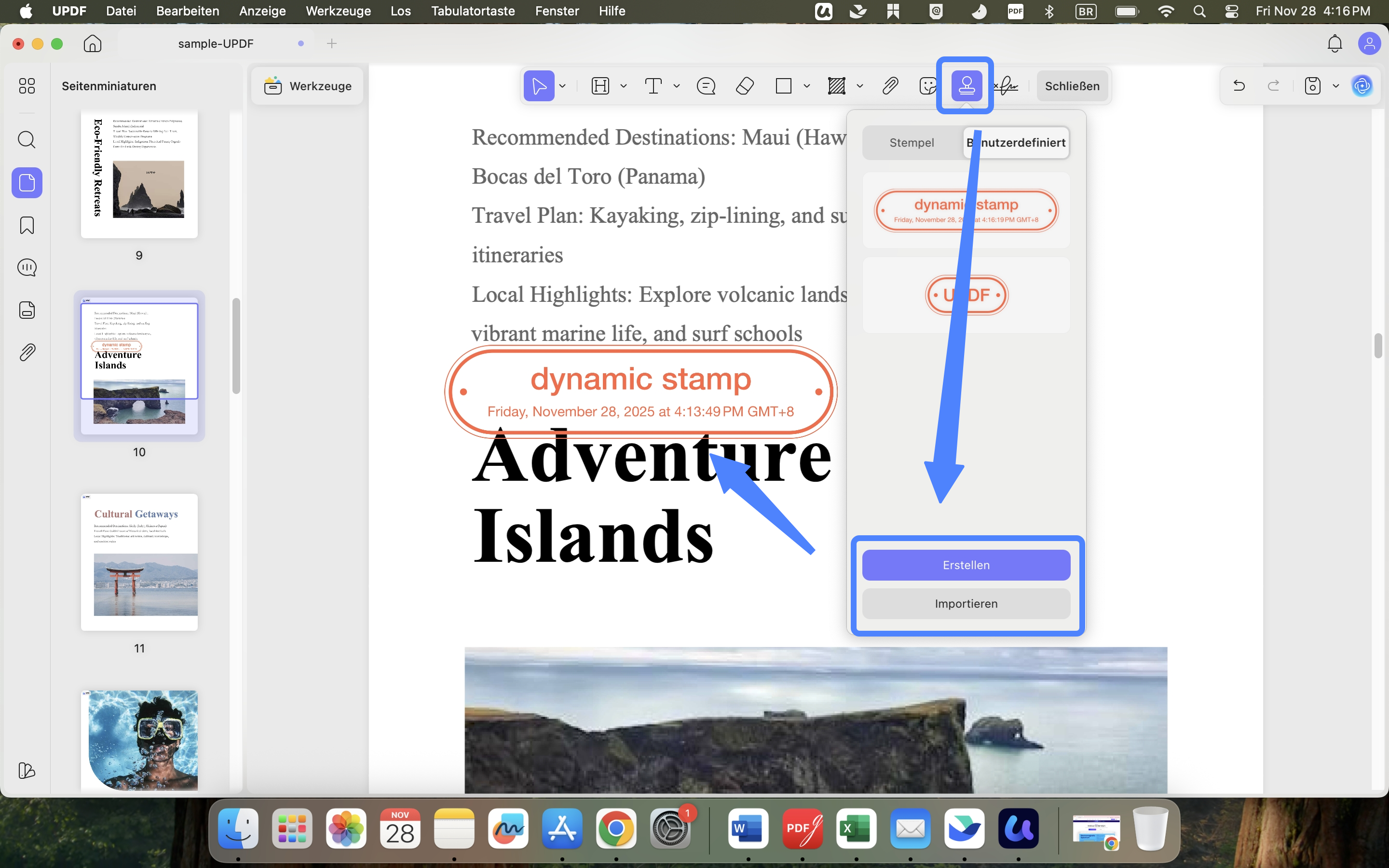Expand the save options chevron
The height and width of the screenshot is (868, 1389).
(1336, 85)
